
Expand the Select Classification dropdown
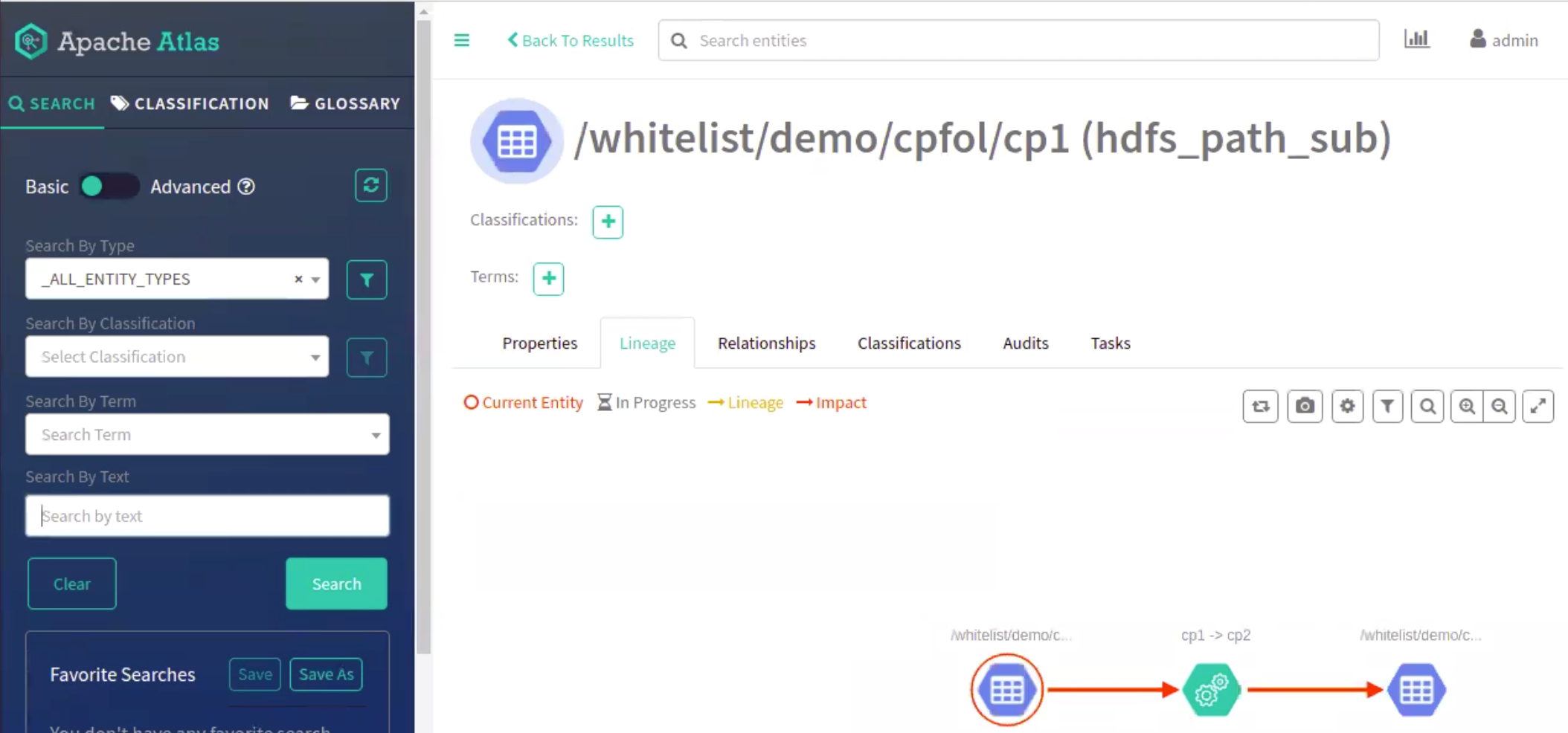point(176,357)
